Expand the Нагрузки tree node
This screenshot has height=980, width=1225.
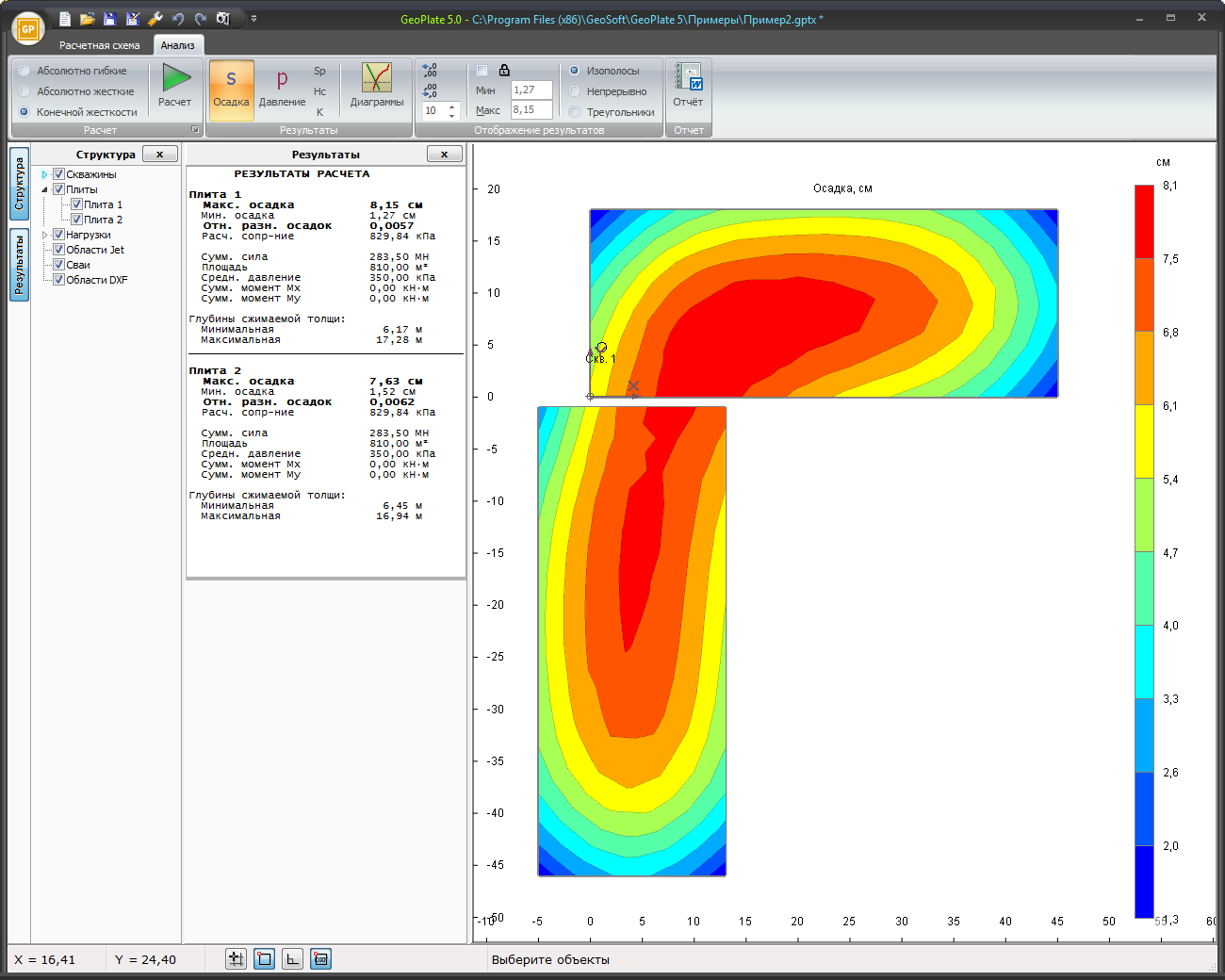click(44, 235)
